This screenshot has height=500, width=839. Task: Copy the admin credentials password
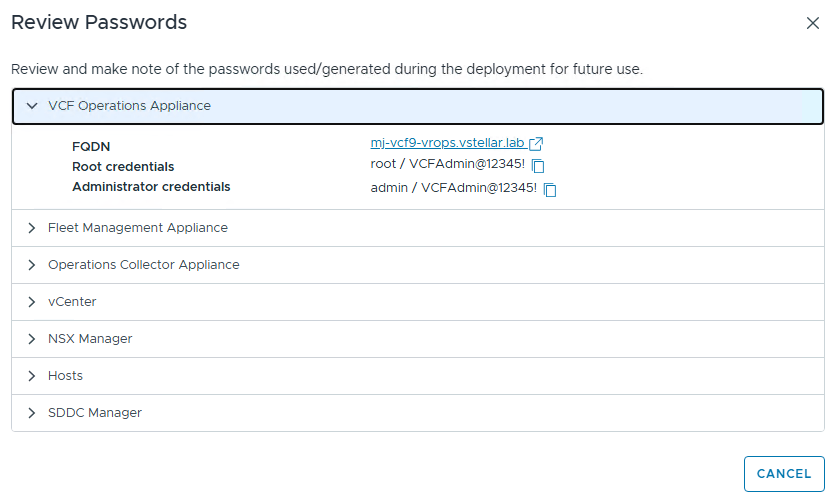[x=550, y=189]
